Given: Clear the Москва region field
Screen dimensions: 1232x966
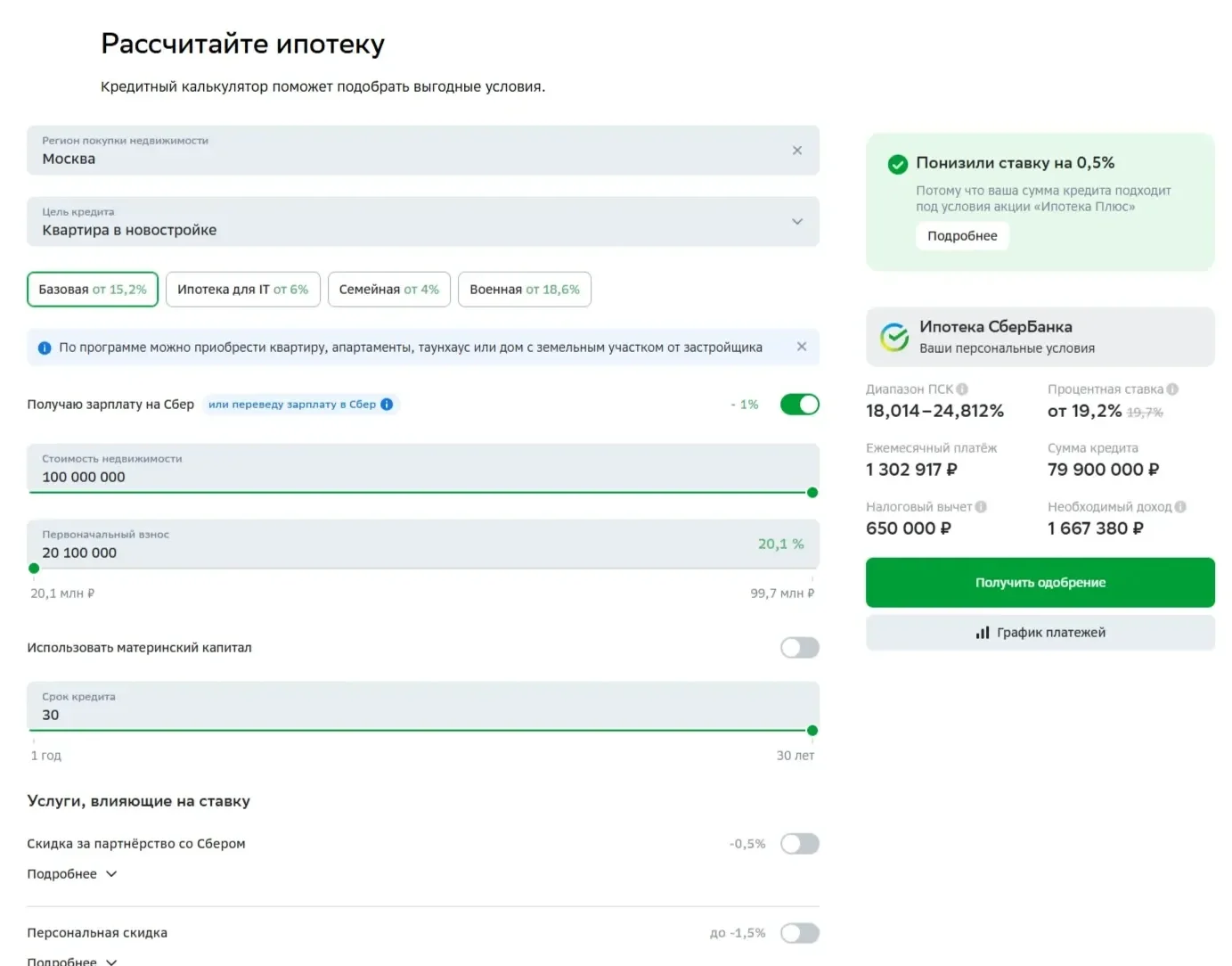Looking at the screenshot, I should [x=797, y=151].
